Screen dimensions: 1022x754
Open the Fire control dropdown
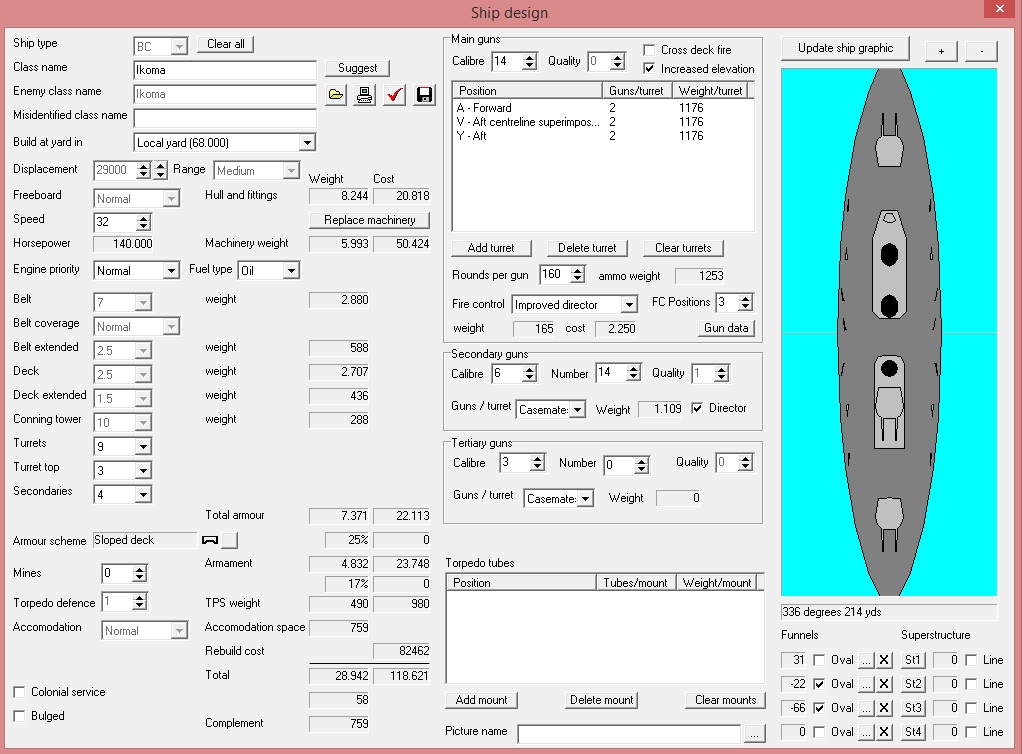coord(629,305)
